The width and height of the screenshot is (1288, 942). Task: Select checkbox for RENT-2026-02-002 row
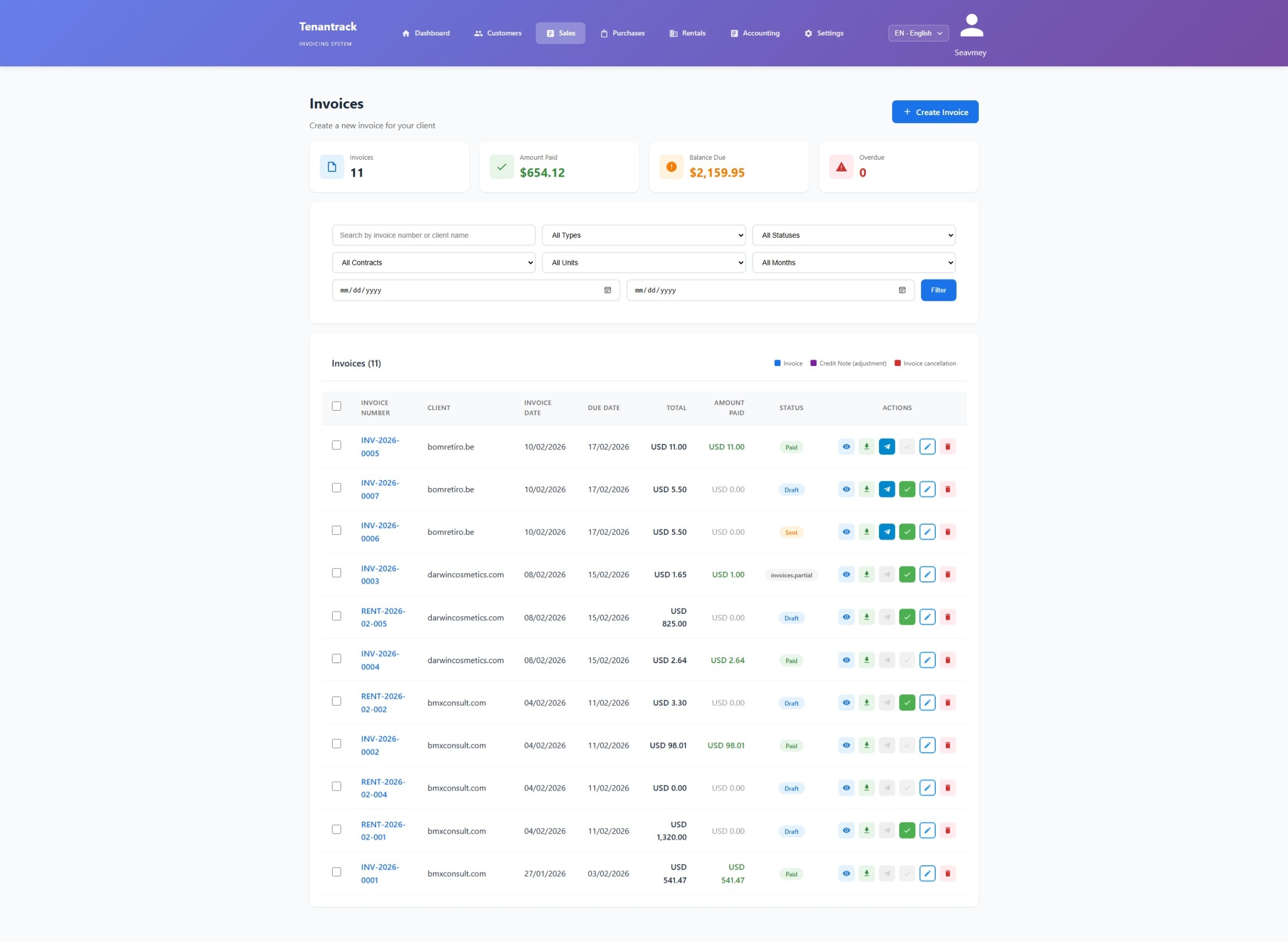(336, 701)
